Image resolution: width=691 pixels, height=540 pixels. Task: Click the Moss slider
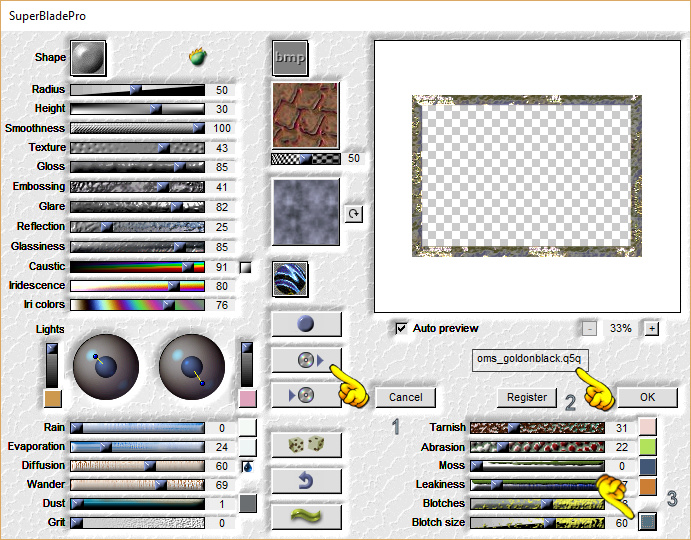coord(537,466)
